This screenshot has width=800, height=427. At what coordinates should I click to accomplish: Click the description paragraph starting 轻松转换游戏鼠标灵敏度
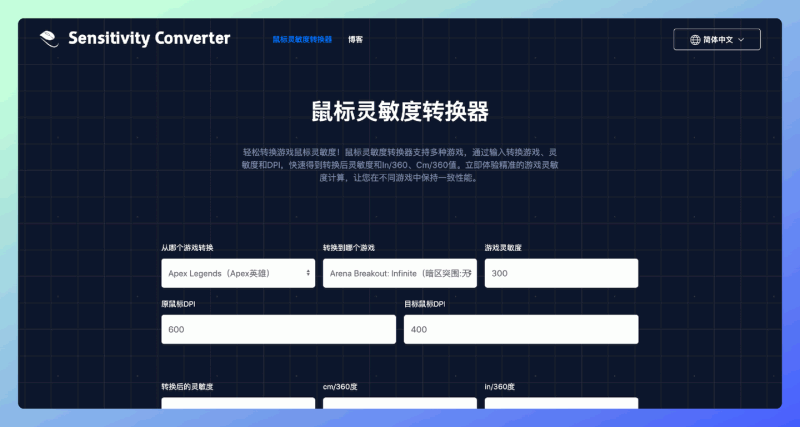click(x=400, y=165)
